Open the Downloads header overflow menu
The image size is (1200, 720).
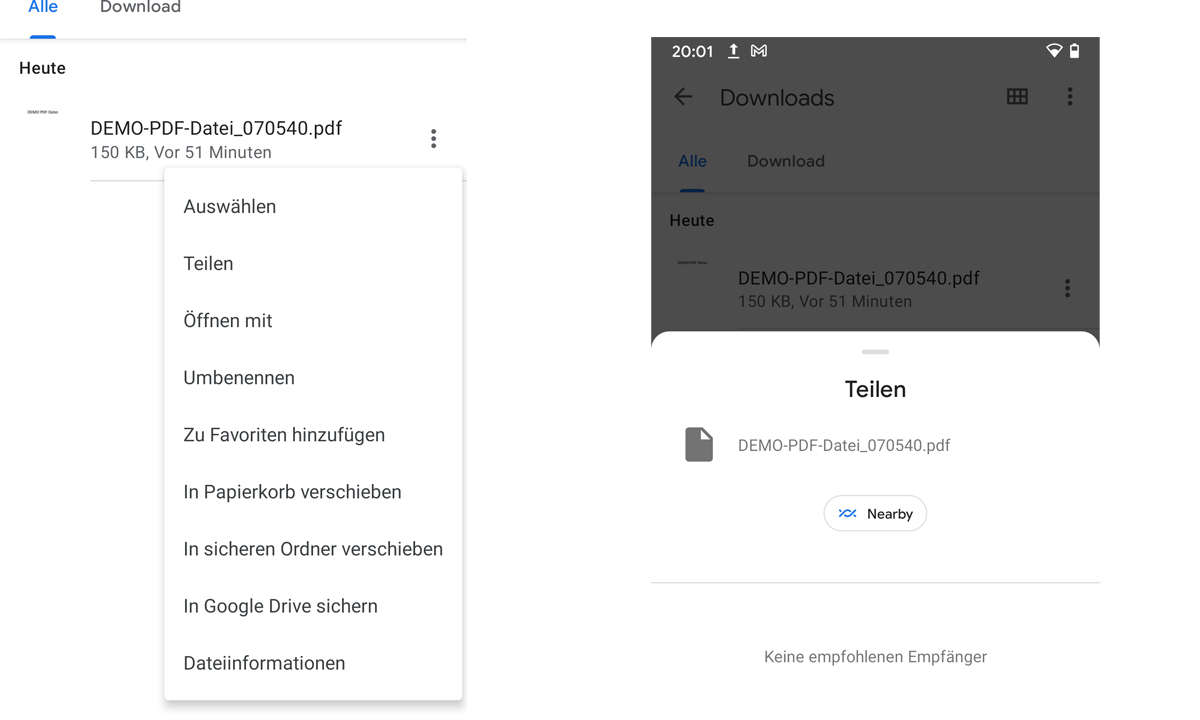point(1069,97)
